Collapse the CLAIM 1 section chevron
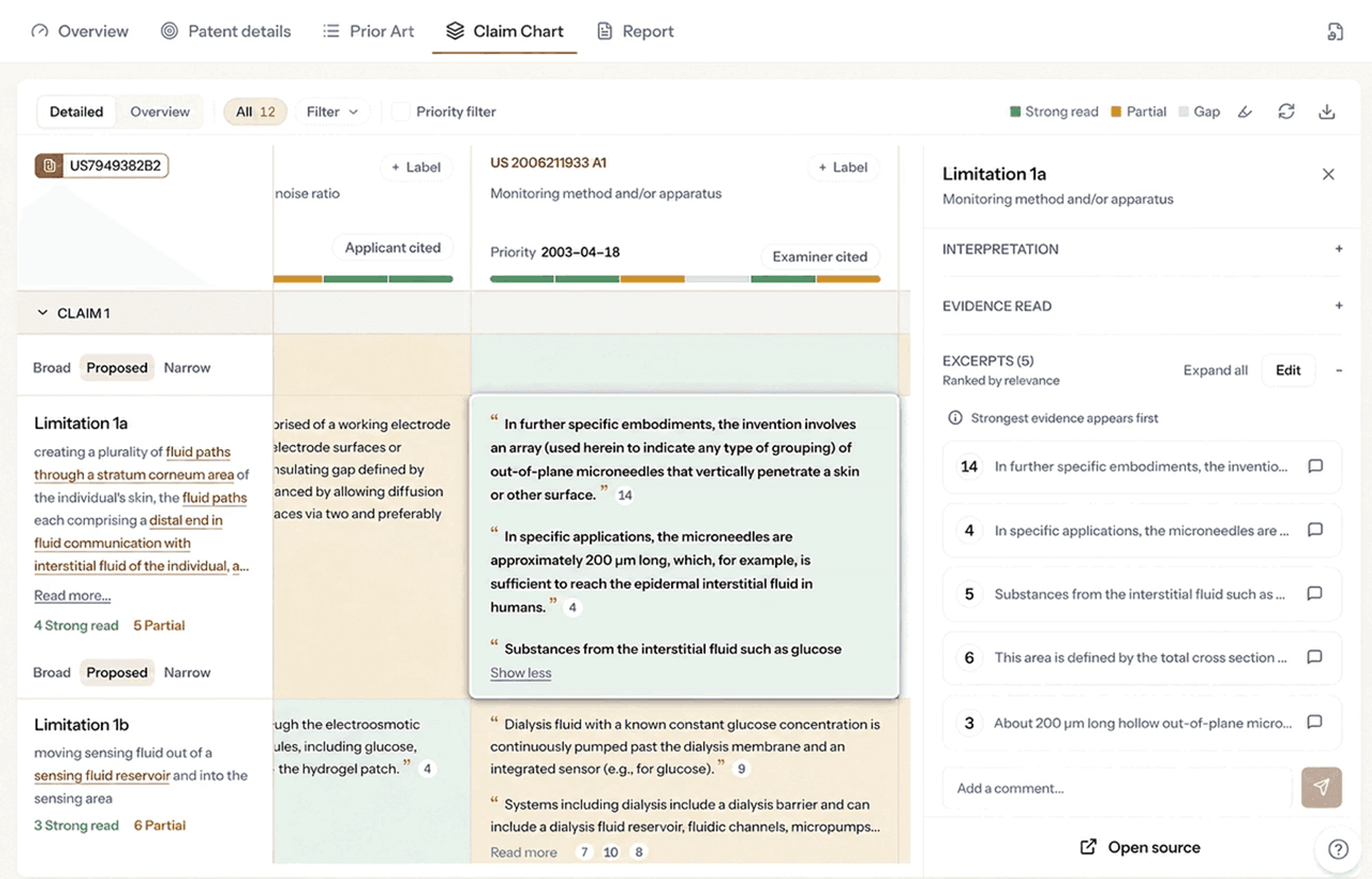 coord(42,313)
